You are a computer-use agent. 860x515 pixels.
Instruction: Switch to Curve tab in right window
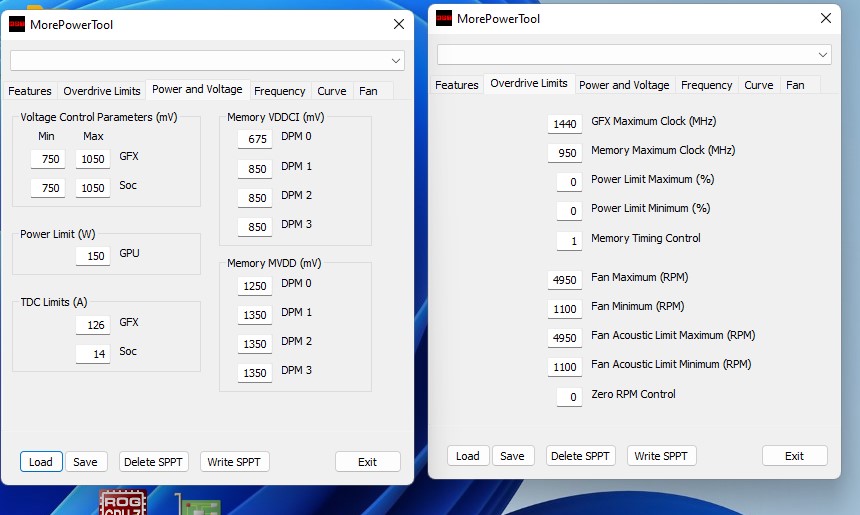(x=759, y=85)
